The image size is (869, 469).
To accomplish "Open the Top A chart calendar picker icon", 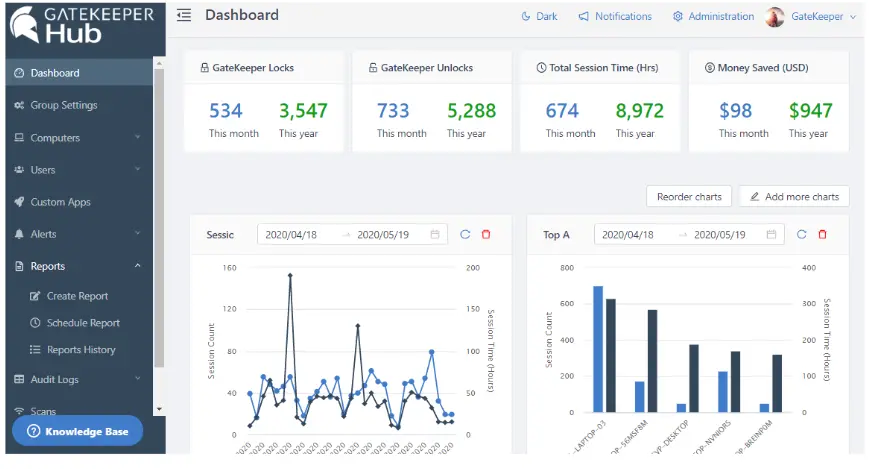I will pyautogui.click(x=771, y=234).
